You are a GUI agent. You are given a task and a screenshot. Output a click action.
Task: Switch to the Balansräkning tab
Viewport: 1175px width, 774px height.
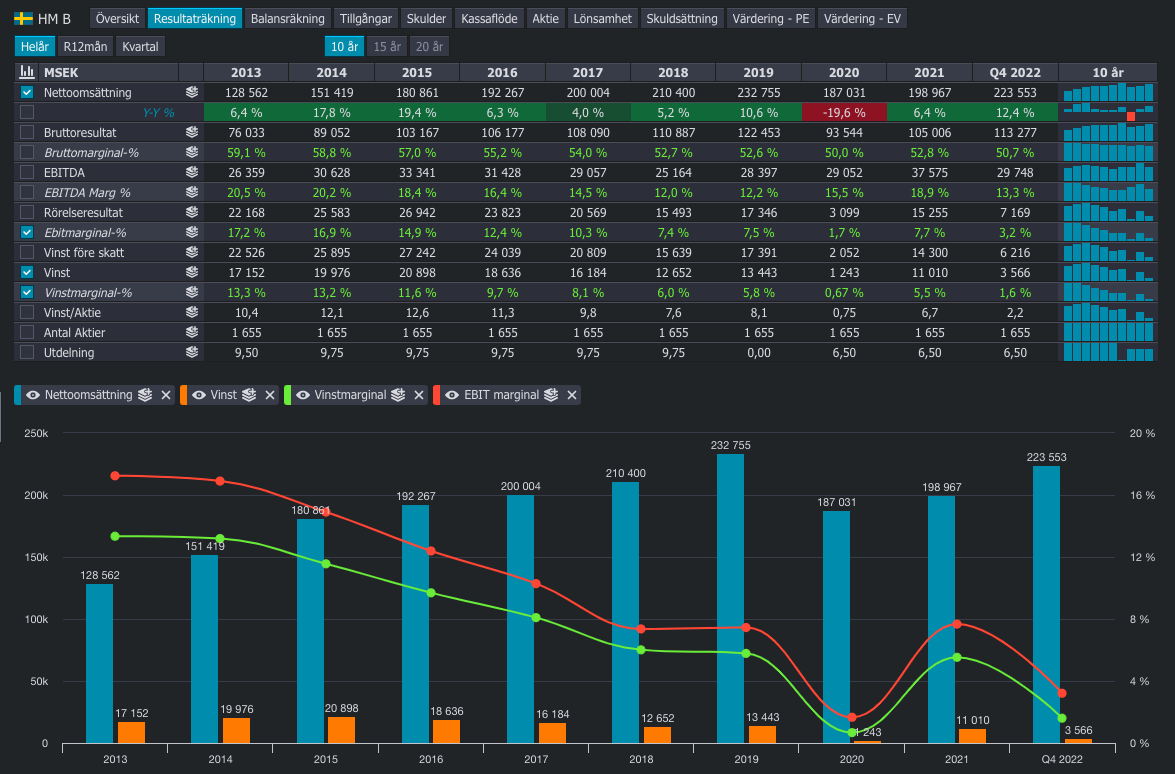[x=288, y=19]
